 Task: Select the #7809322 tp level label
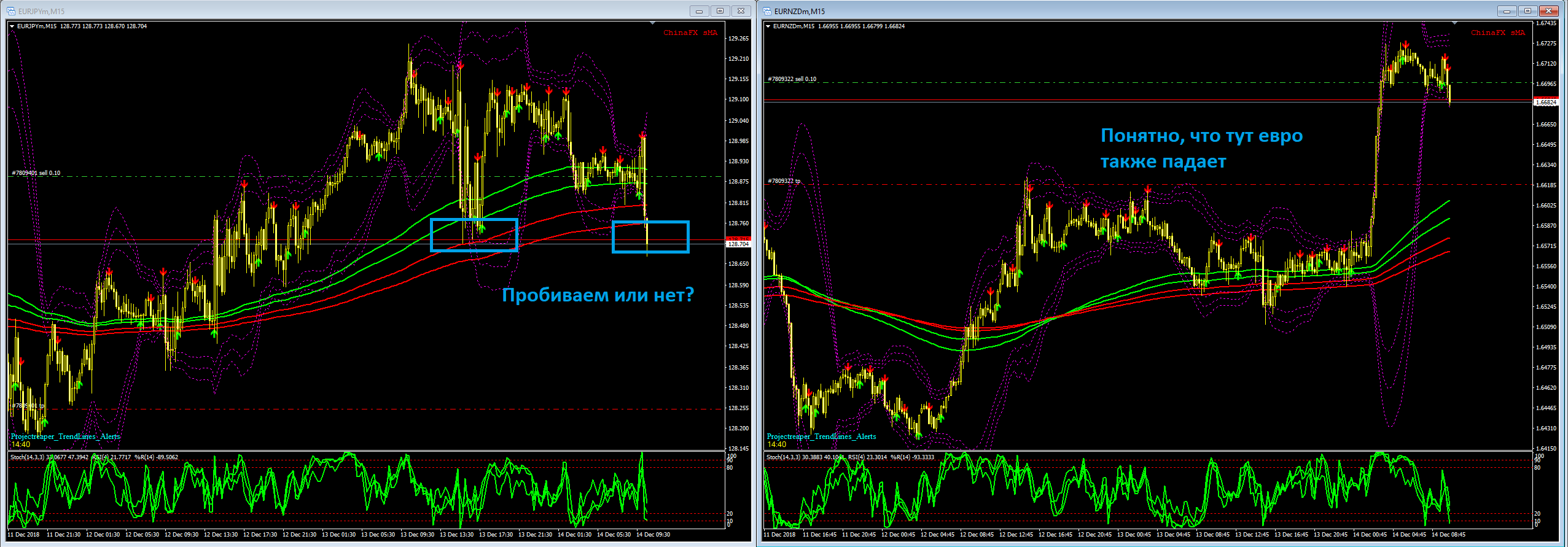tap(784, 181)
